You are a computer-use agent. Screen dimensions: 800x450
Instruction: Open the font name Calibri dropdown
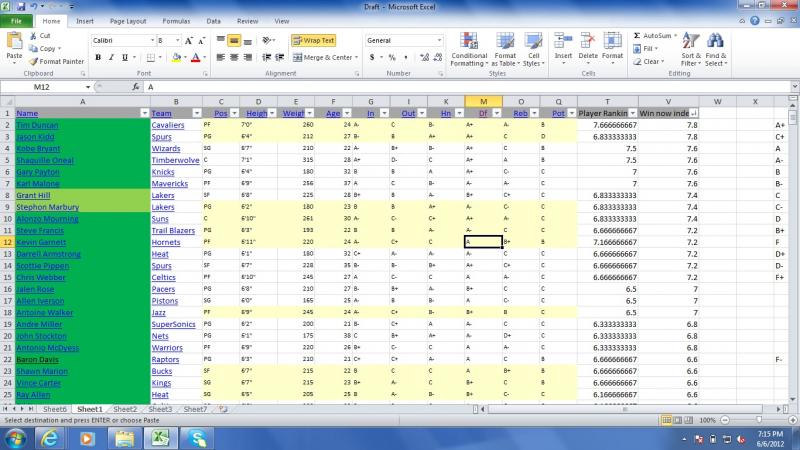click(152, 40)
